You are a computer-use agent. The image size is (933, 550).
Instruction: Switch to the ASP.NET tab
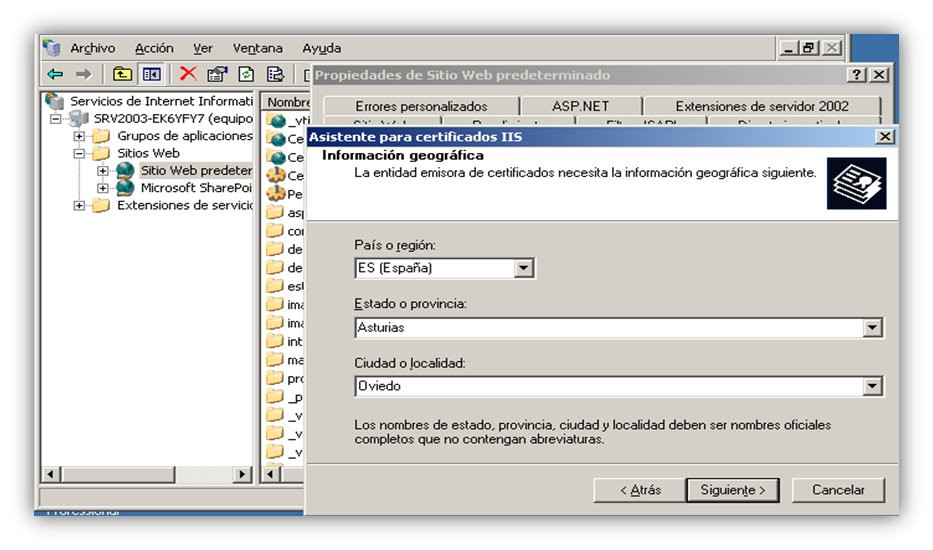point(580,107)
